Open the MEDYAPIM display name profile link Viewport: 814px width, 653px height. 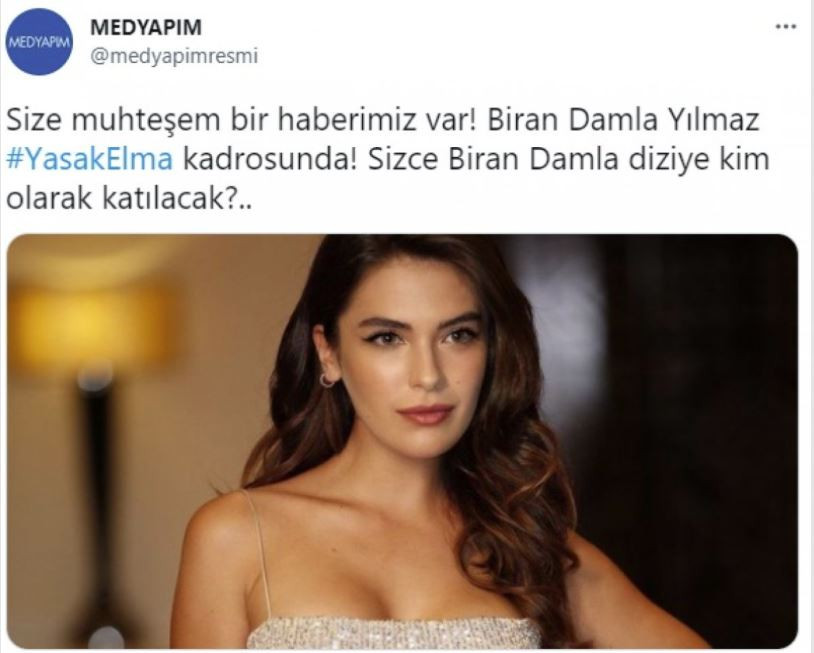point(146,28)
